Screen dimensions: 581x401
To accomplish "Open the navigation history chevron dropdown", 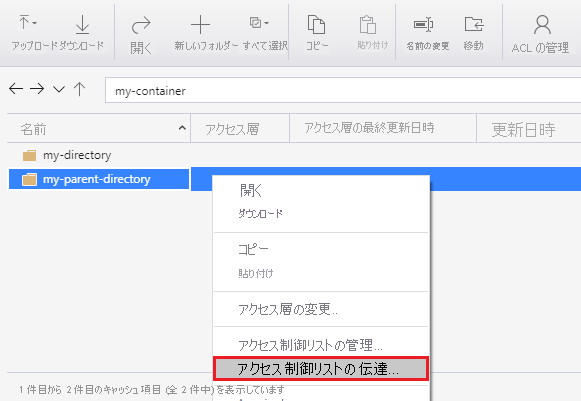I will (x=59, y=89).
